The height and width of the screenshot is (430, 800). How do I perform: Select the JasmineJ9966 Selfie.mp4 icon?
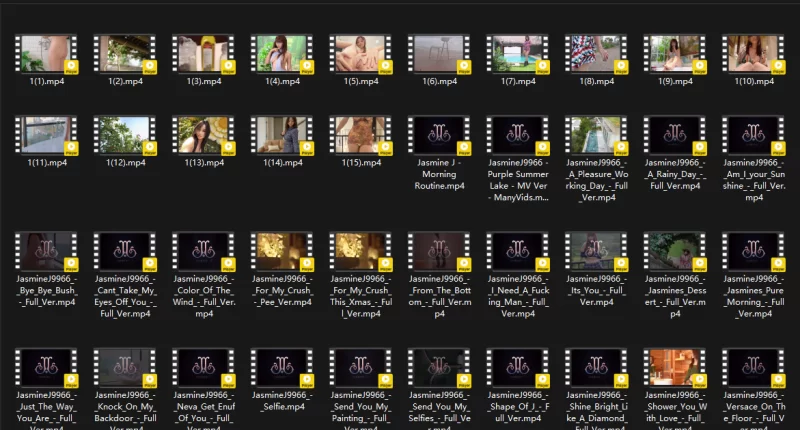coord(282,368)
